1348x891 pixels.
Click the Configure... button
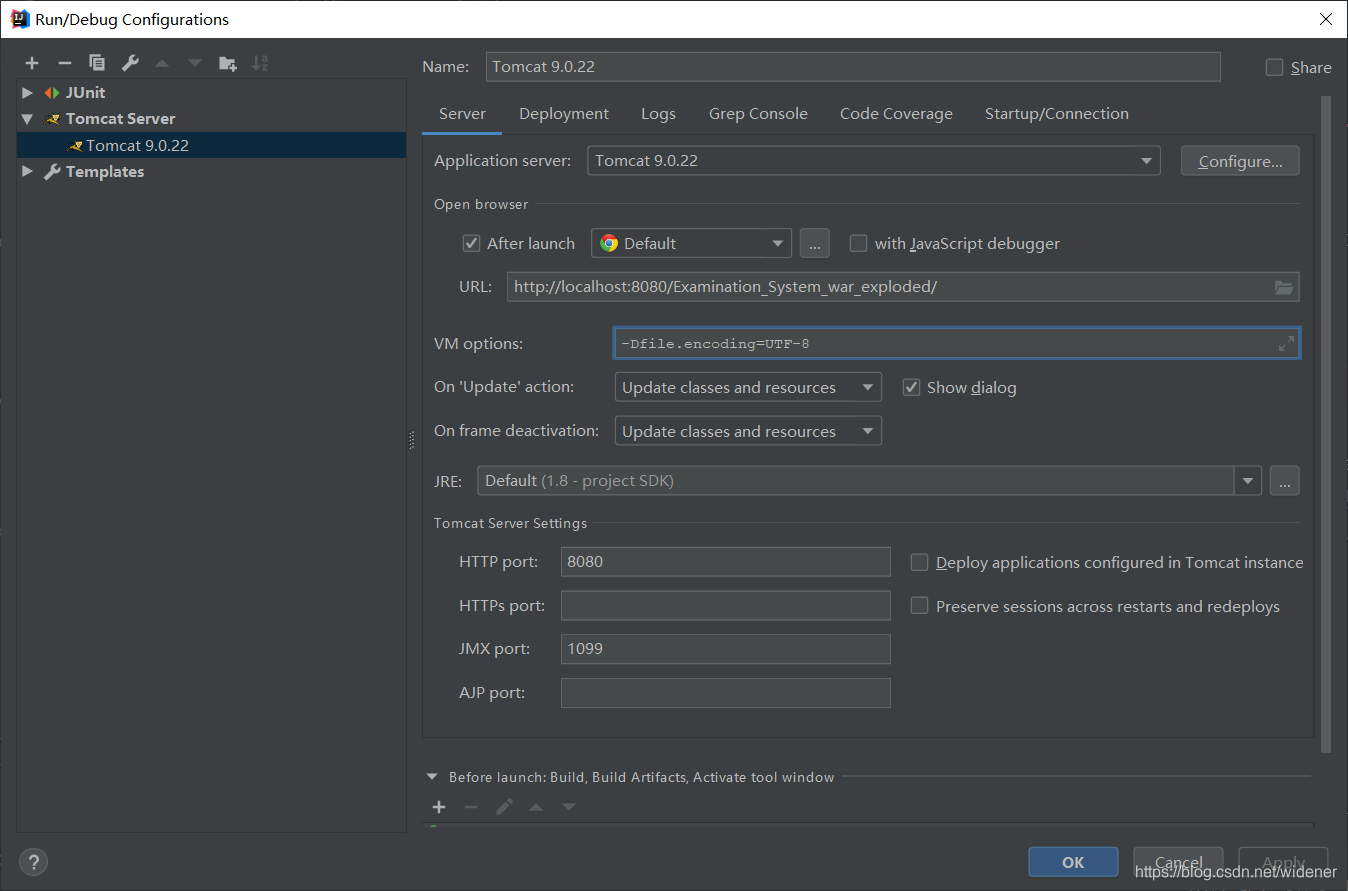[x=1240, y=161]
